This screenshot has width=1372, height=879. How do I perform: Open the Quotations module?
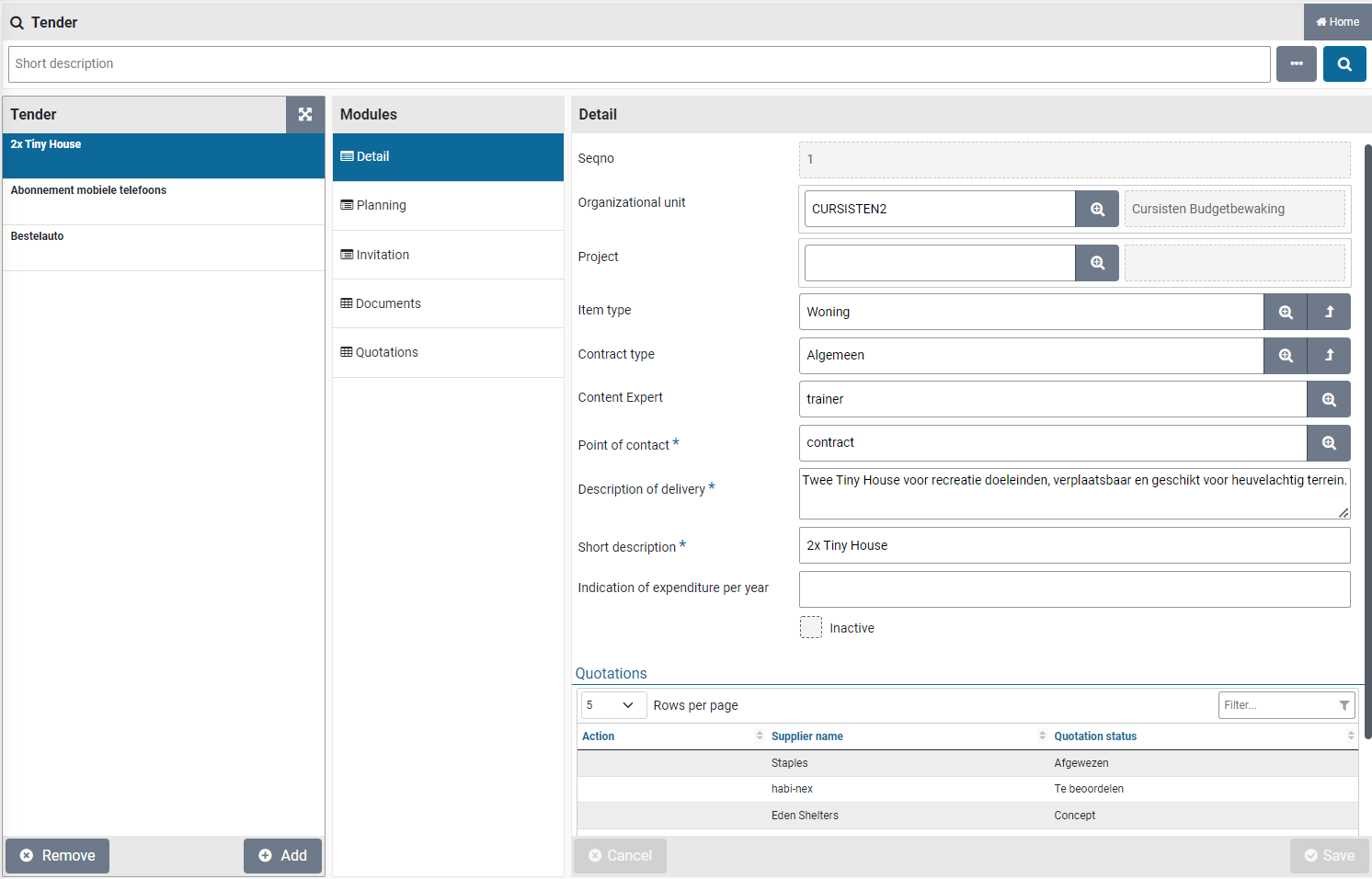point(448,352)
